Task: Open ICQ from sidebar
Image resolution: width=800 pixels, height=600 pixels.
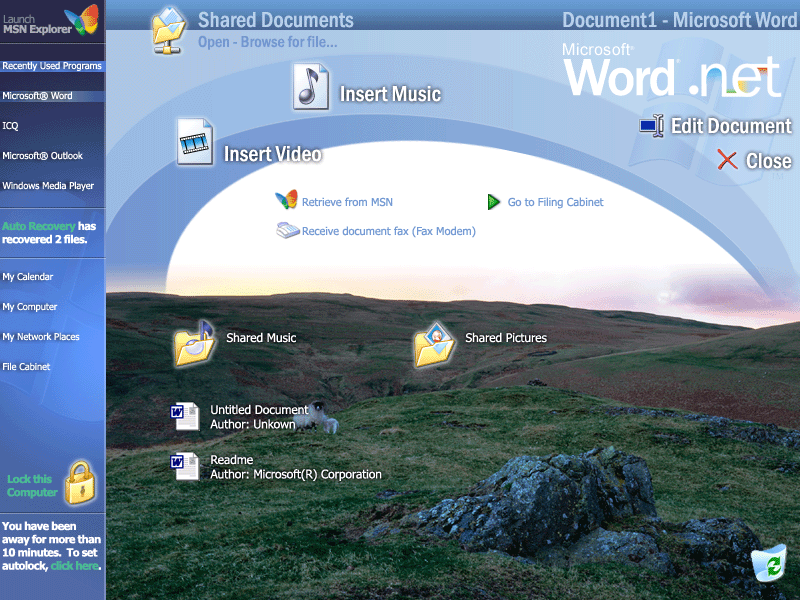Action: point(10,126)
